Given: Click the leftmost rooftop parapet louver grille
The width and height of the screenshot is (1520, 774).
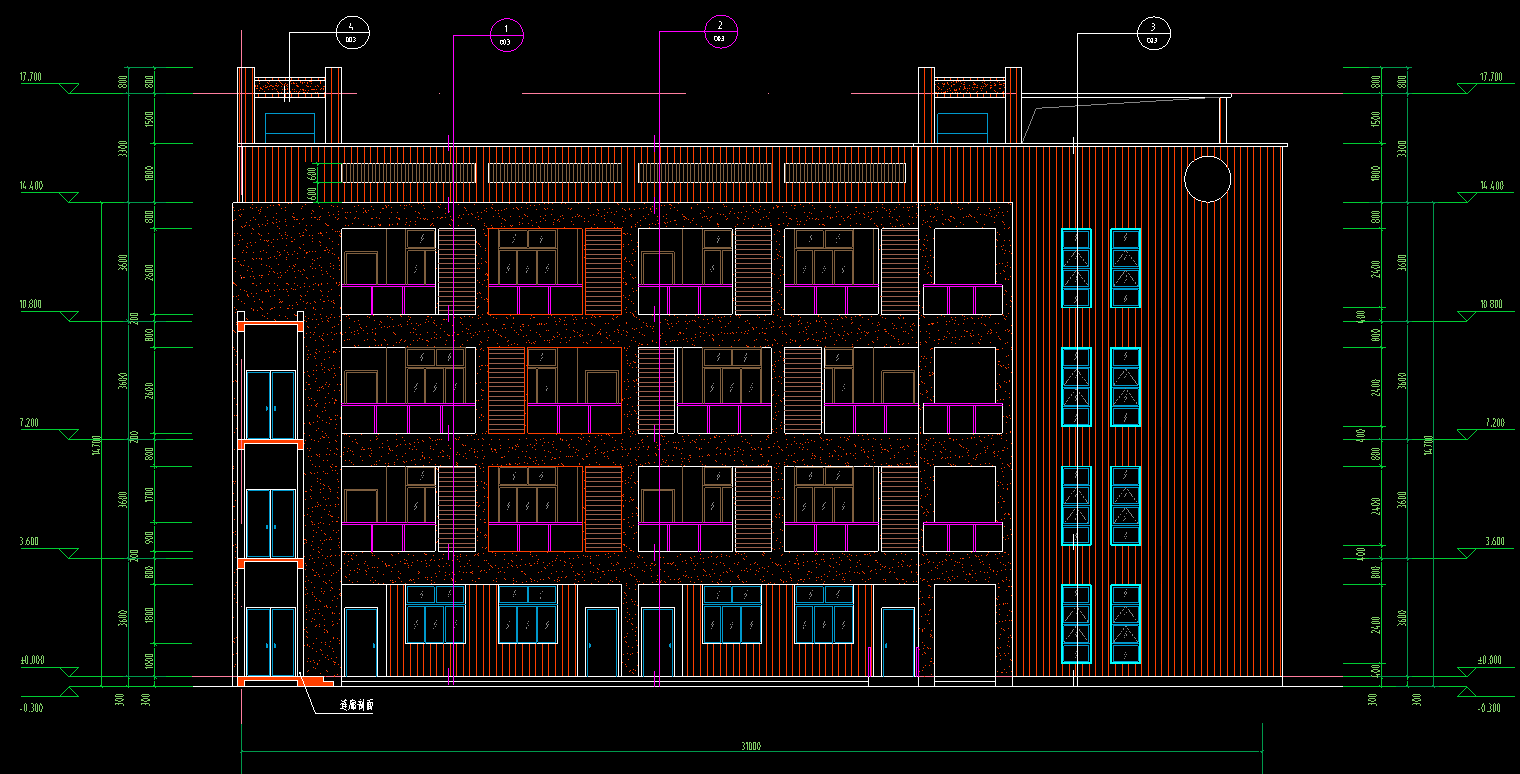Looking at the screenshot, I should click(x=408, y=173).
